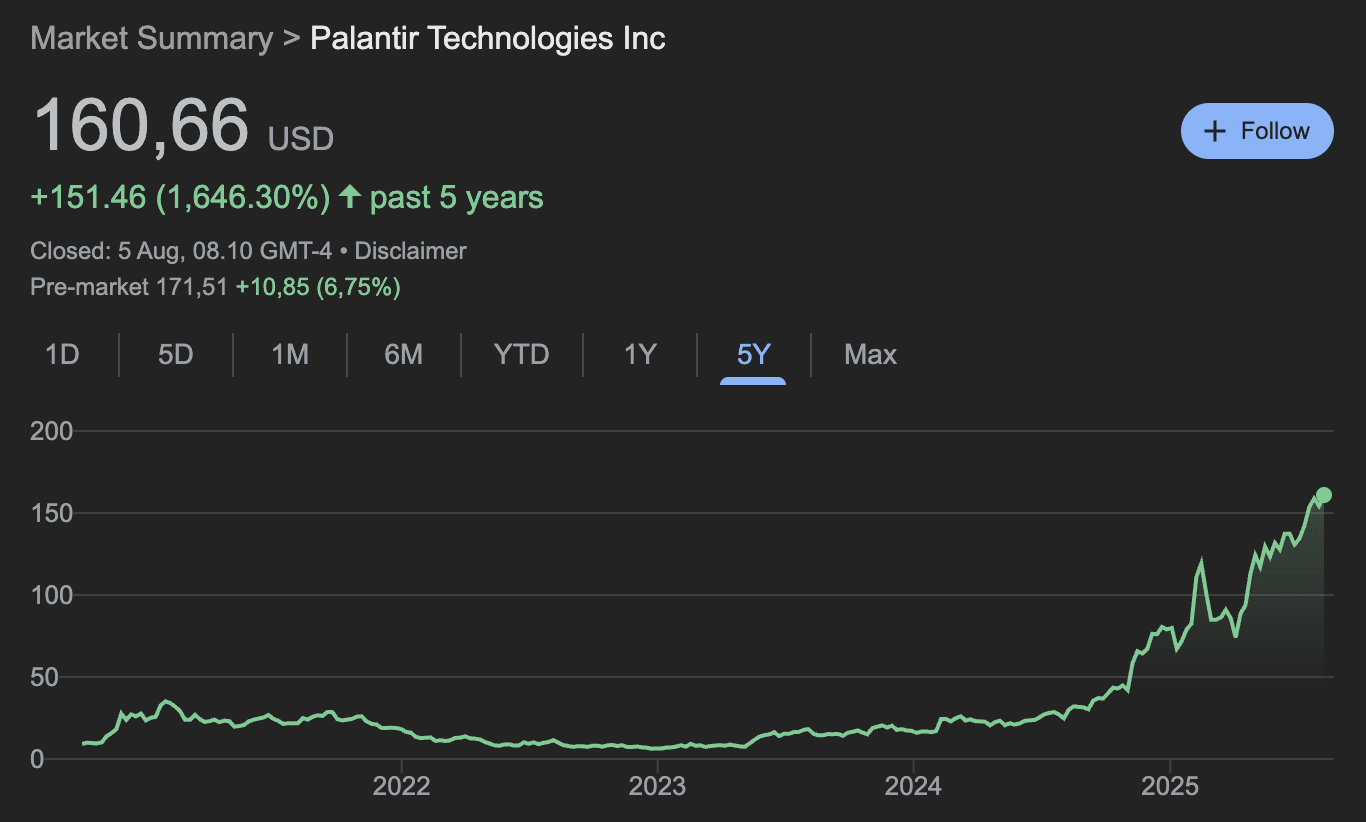Screen dimensions: 1366x822
Task: Open the 1M performance tab
Action: click(290, 354)
